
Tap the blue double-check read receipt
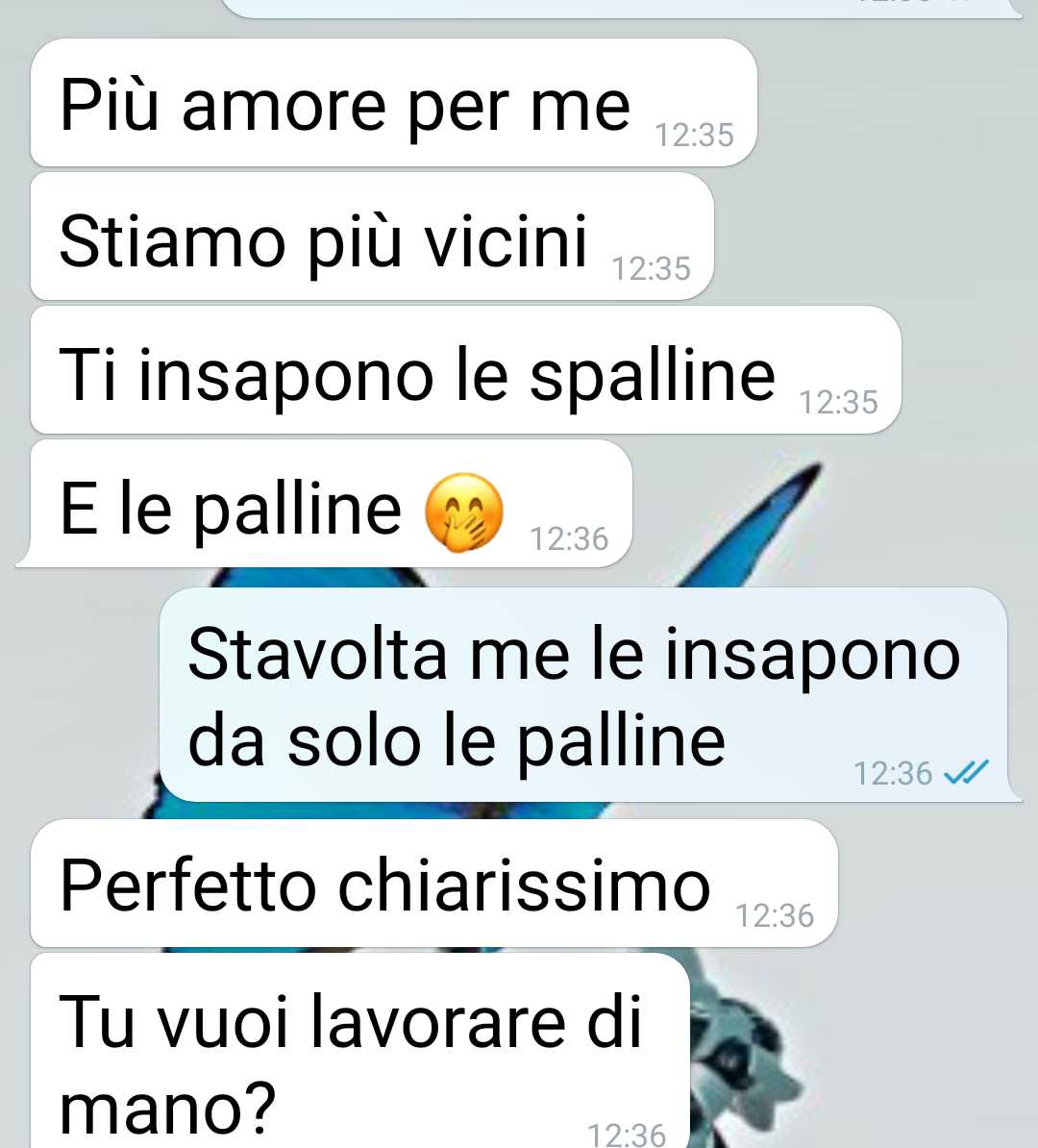pos(966,772)
